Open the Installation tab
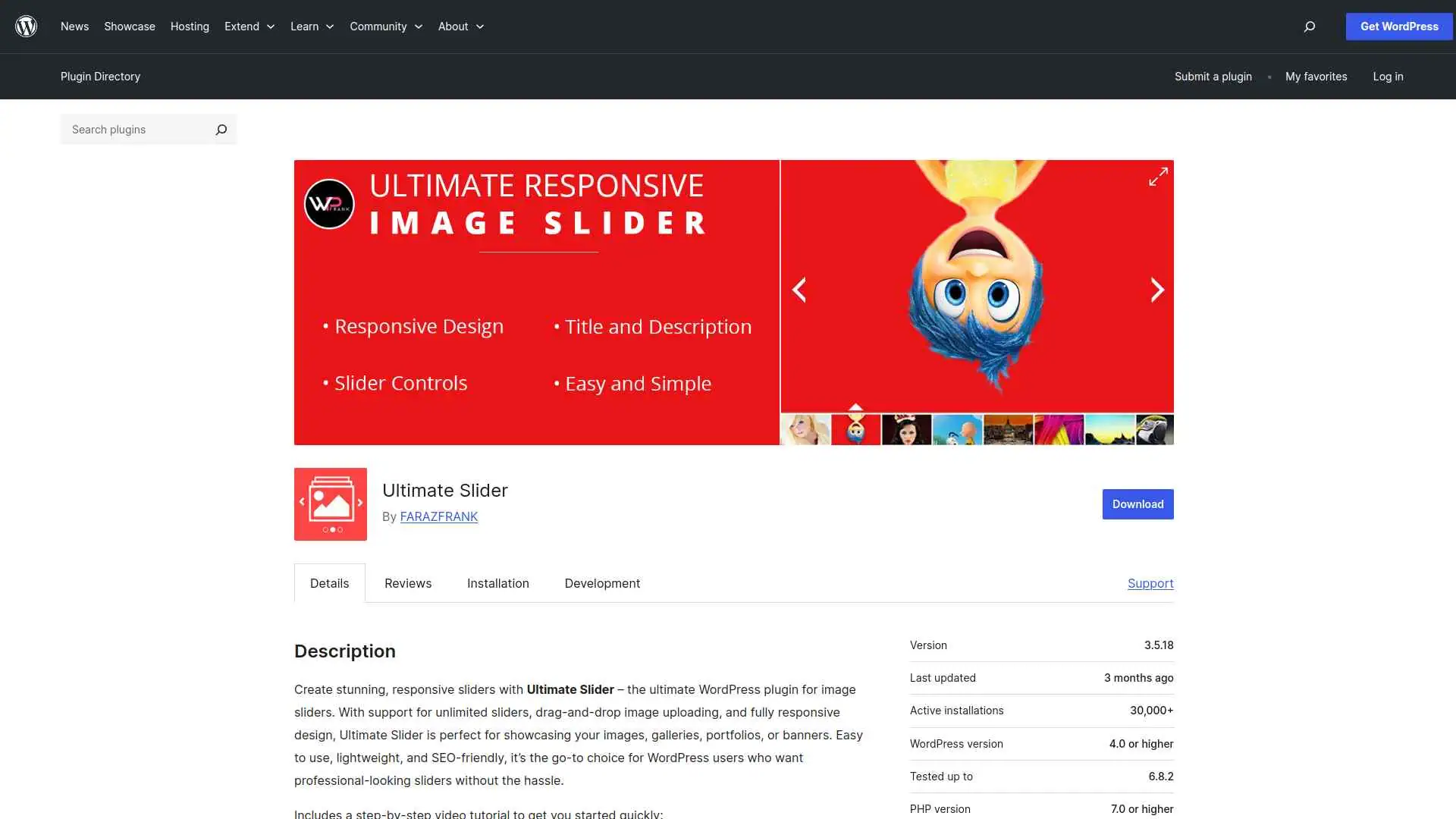Viewport: 1456px width, 819px height. point(497,583)
